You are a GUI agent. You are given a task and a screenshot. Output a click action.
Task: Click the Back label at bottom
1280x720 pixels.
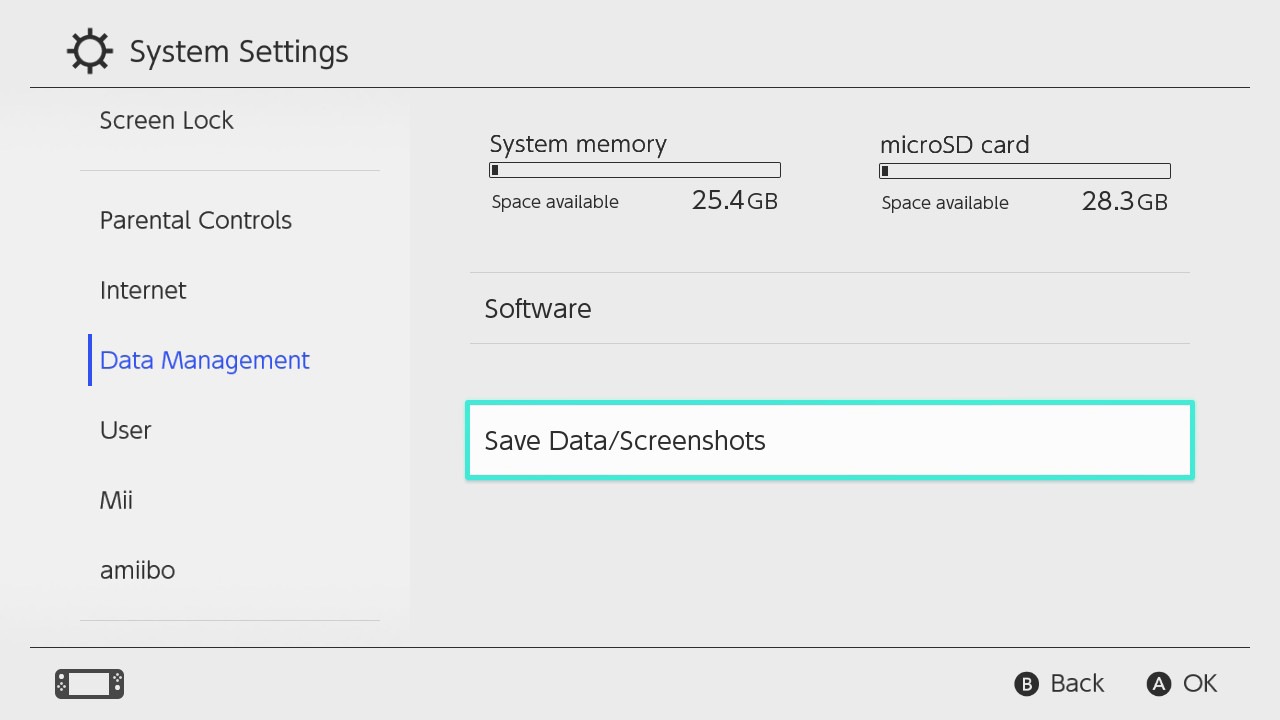point(1077,684)
